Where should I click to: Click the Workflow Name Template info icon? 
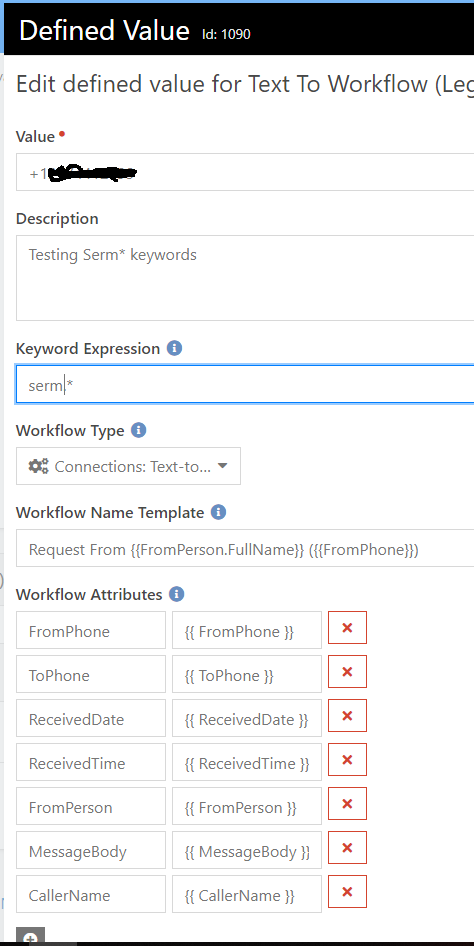click(218, 512)
